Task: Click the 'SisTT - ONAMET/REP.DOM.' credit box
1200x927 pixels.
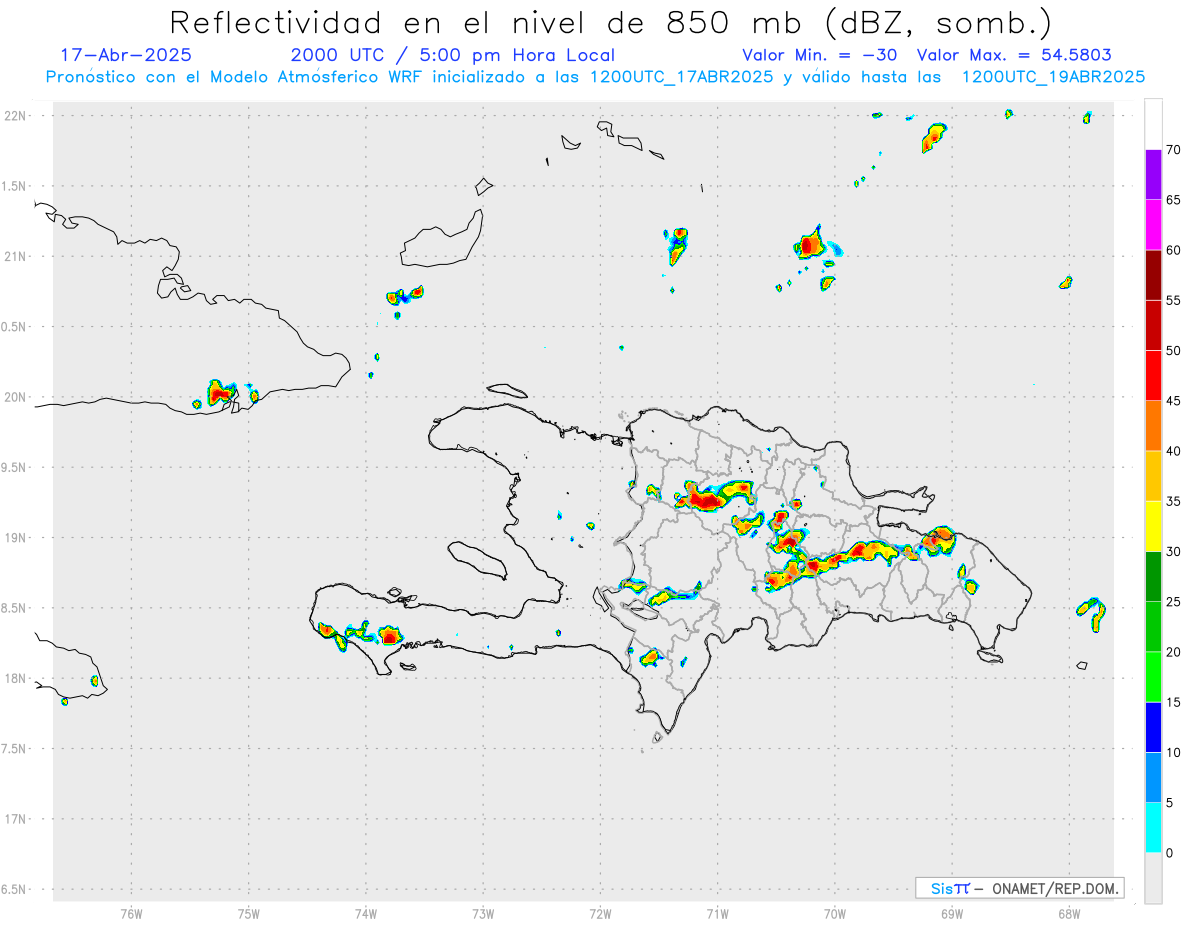Action: [x=1019, y=888]
